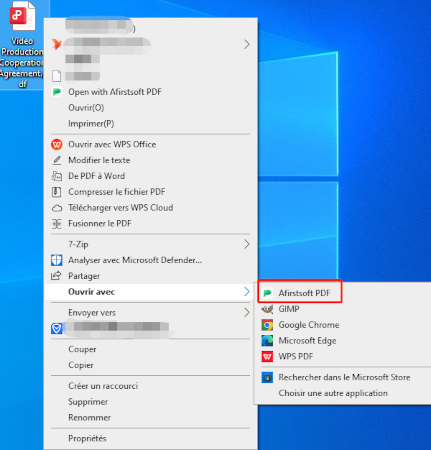Viewport: 431px width, 450px height.
Task: Click the Google Chrome icon
Action: pyautogui.click(x=267, y=325)
